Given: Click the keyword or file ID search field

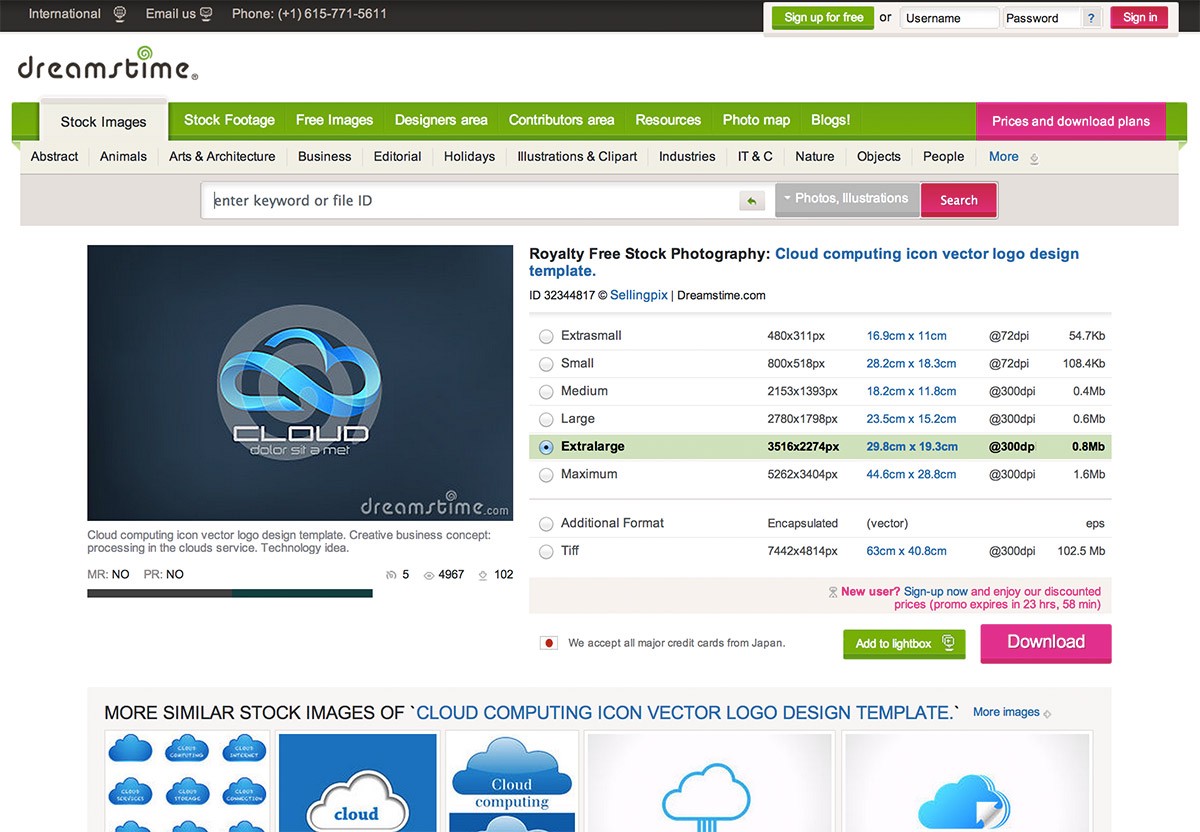Looking at the screenshot, I should [470, 201].
